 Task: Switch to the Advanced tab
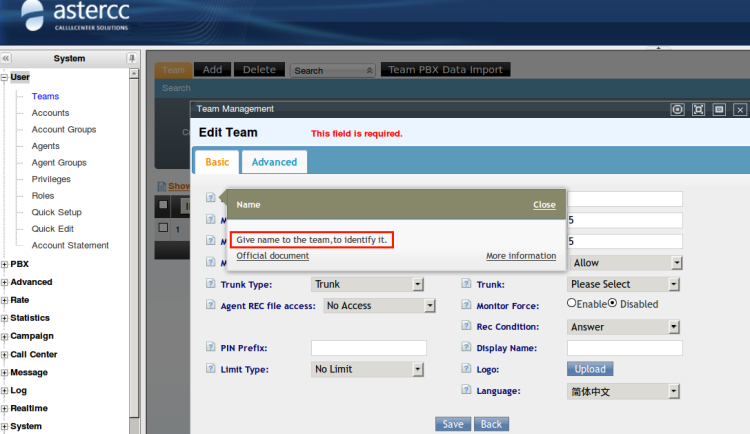274,162
